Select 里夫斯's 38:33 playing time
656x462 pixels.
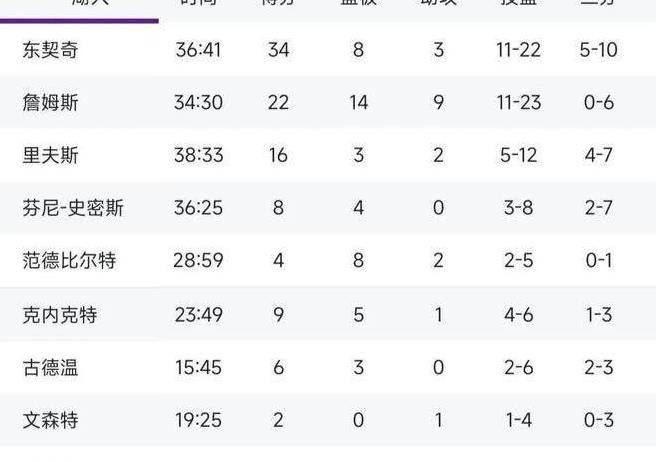point(198,155)
